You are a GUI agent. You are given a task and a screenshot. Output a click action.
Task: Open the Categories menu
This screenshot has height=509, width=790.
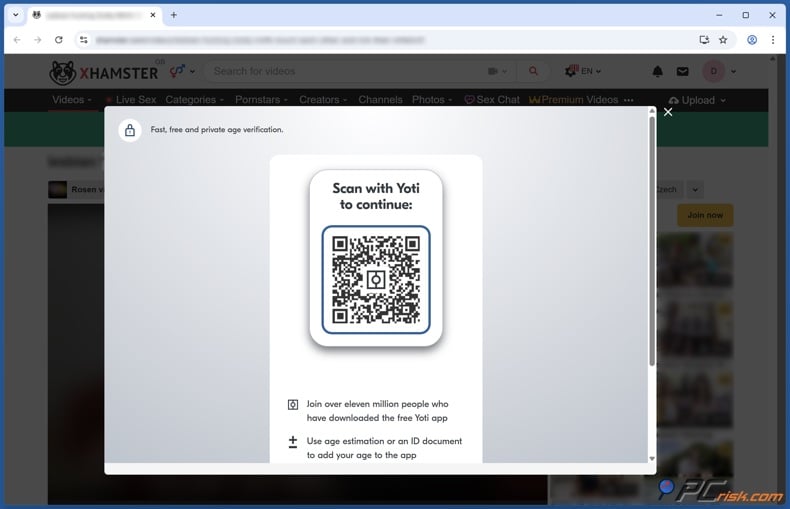[x=194, y=100]
